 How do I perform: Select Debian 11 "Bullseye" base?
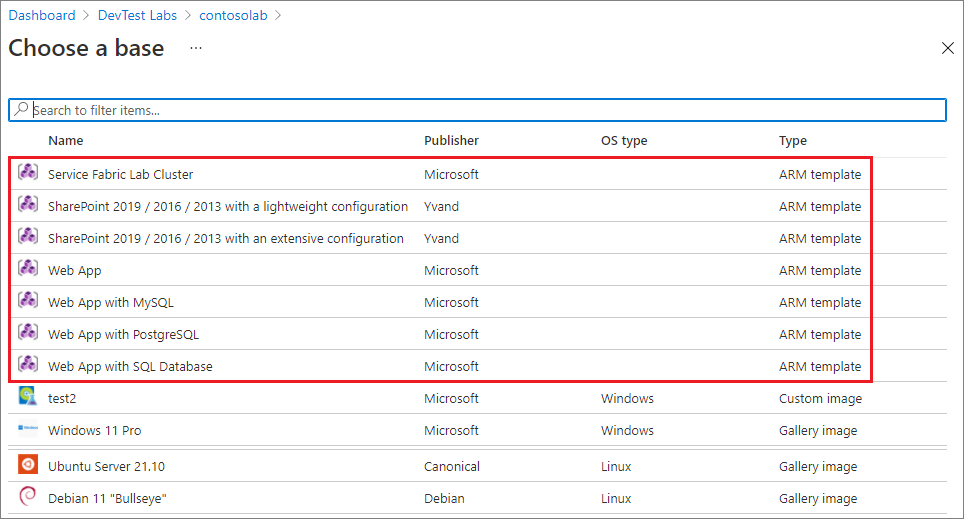coord(108,499)
